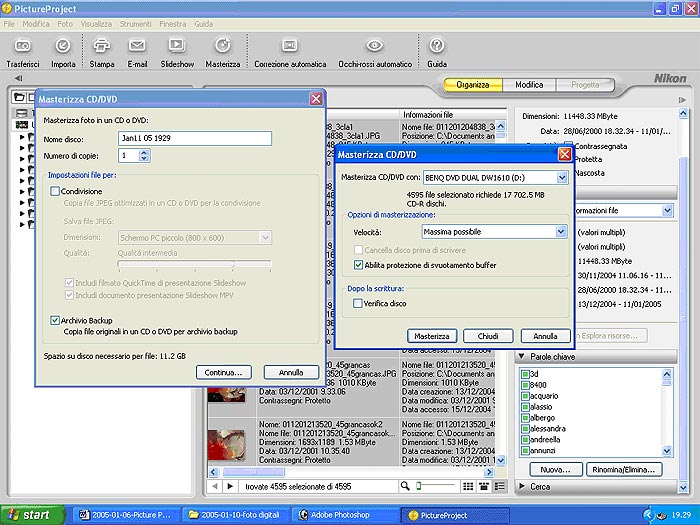Open the File menu
The image size is (700, 525).
point(9,24)
